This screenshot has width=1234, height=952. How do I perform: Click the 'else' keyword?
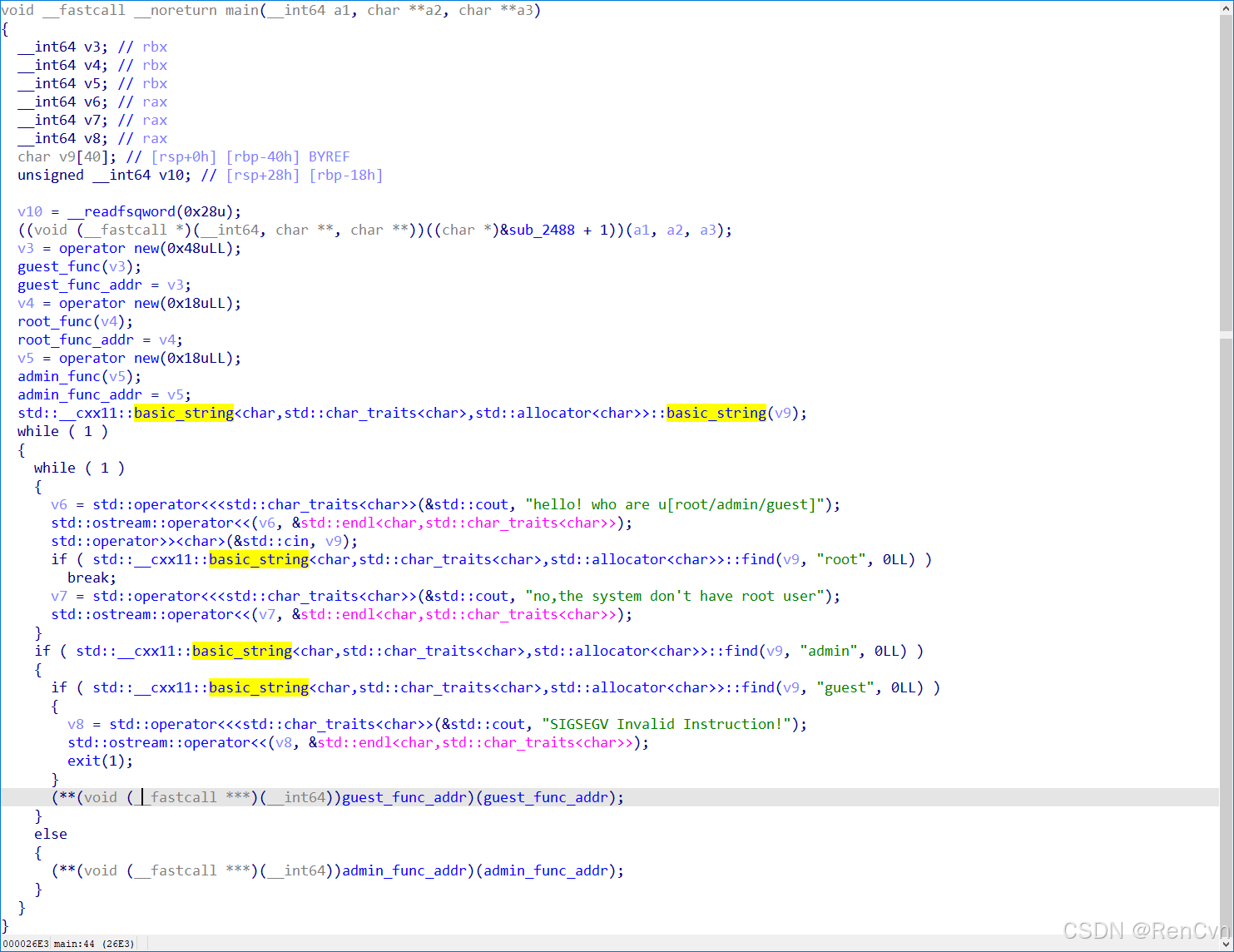(x=51, y=834)
